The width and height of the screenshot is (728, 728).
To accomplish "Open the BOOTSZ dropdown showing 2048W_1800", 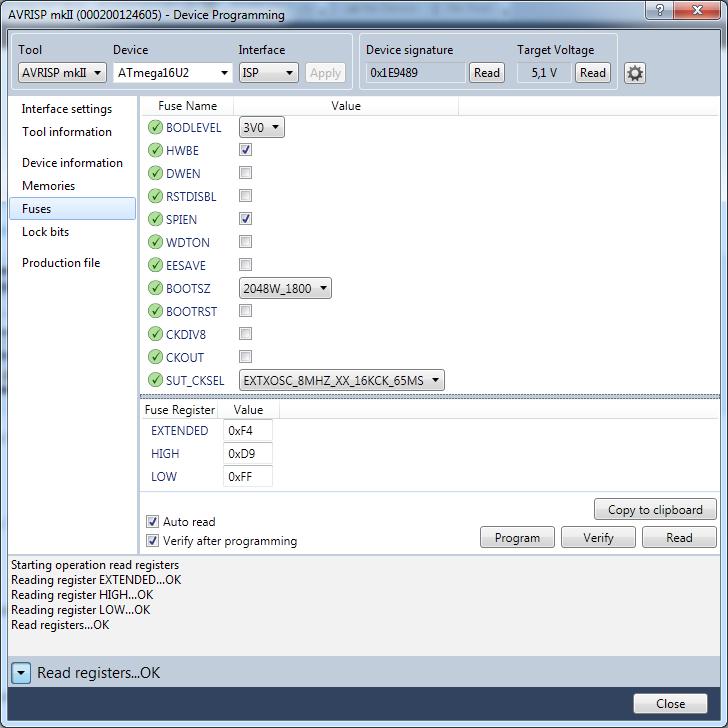I will [x=285, y=288].
